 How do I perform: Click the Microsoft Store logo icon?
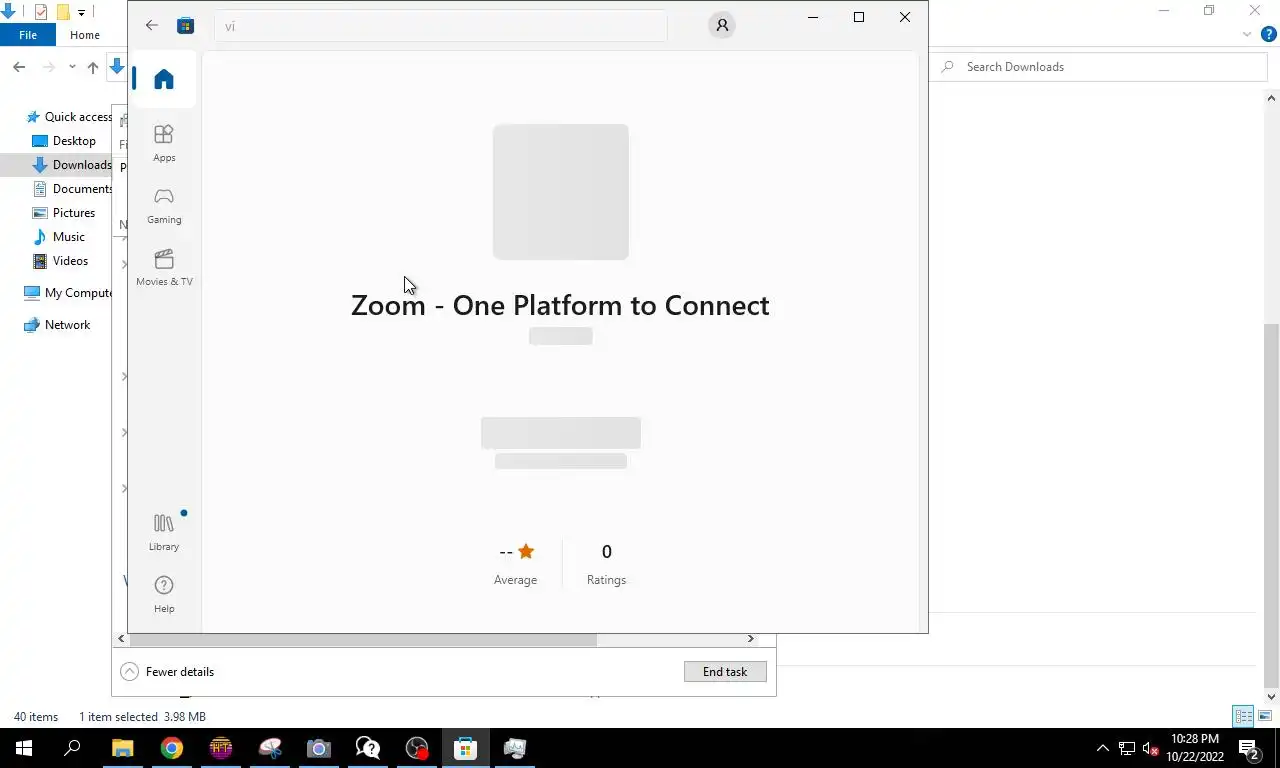185,26
